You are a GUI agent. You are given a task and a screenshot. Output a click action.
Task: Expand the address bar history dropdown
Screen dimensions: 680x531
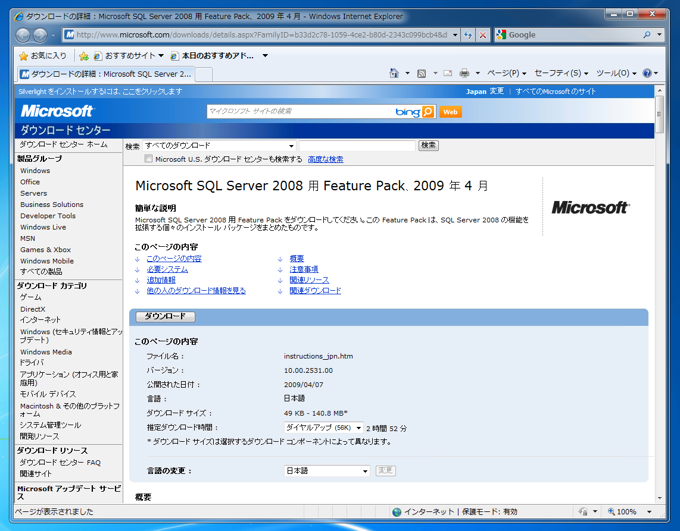pyautogui.click(x=455, y=35)
